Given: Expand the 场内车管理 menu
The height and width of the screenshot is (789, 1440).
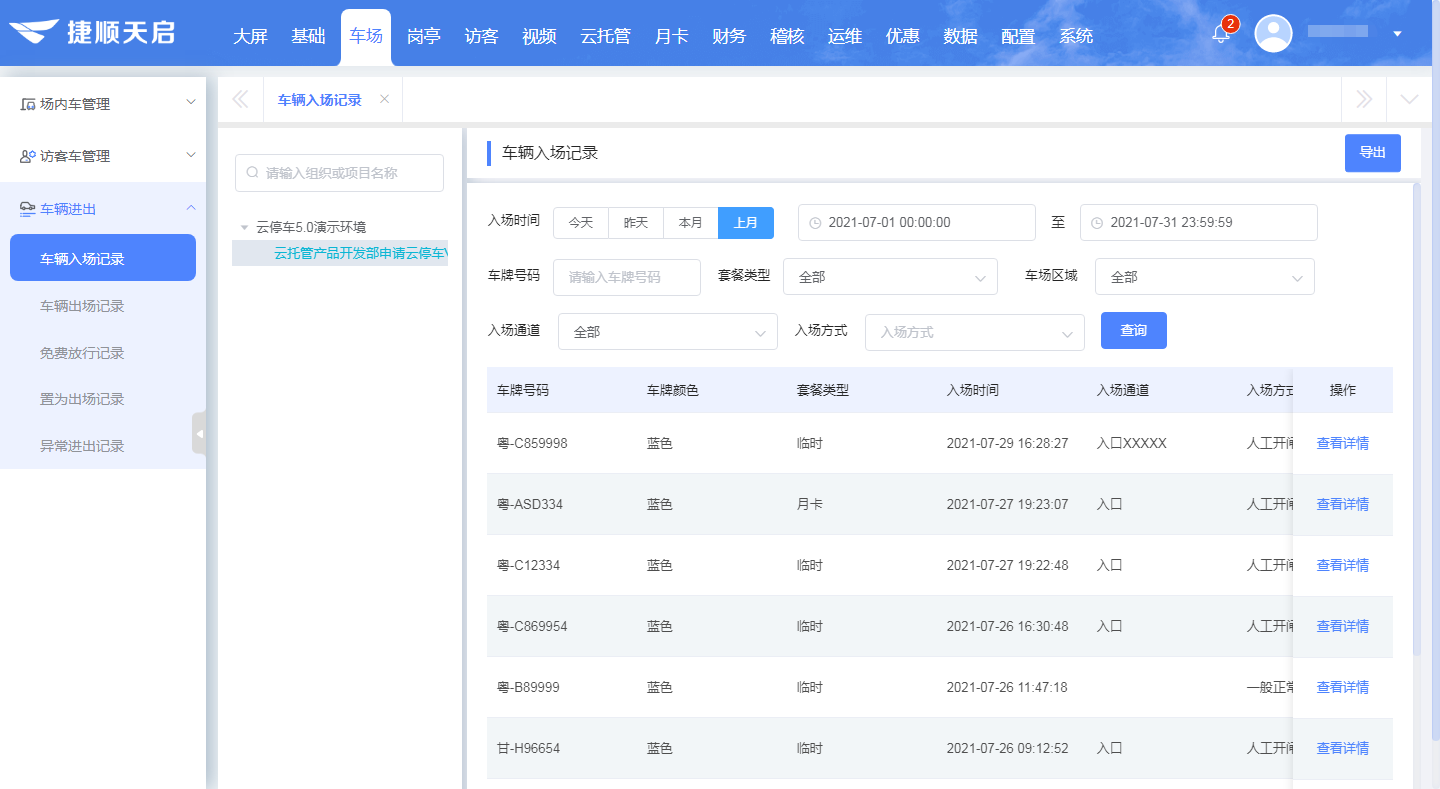Looking at the screenshot, I should click(191, 102).
